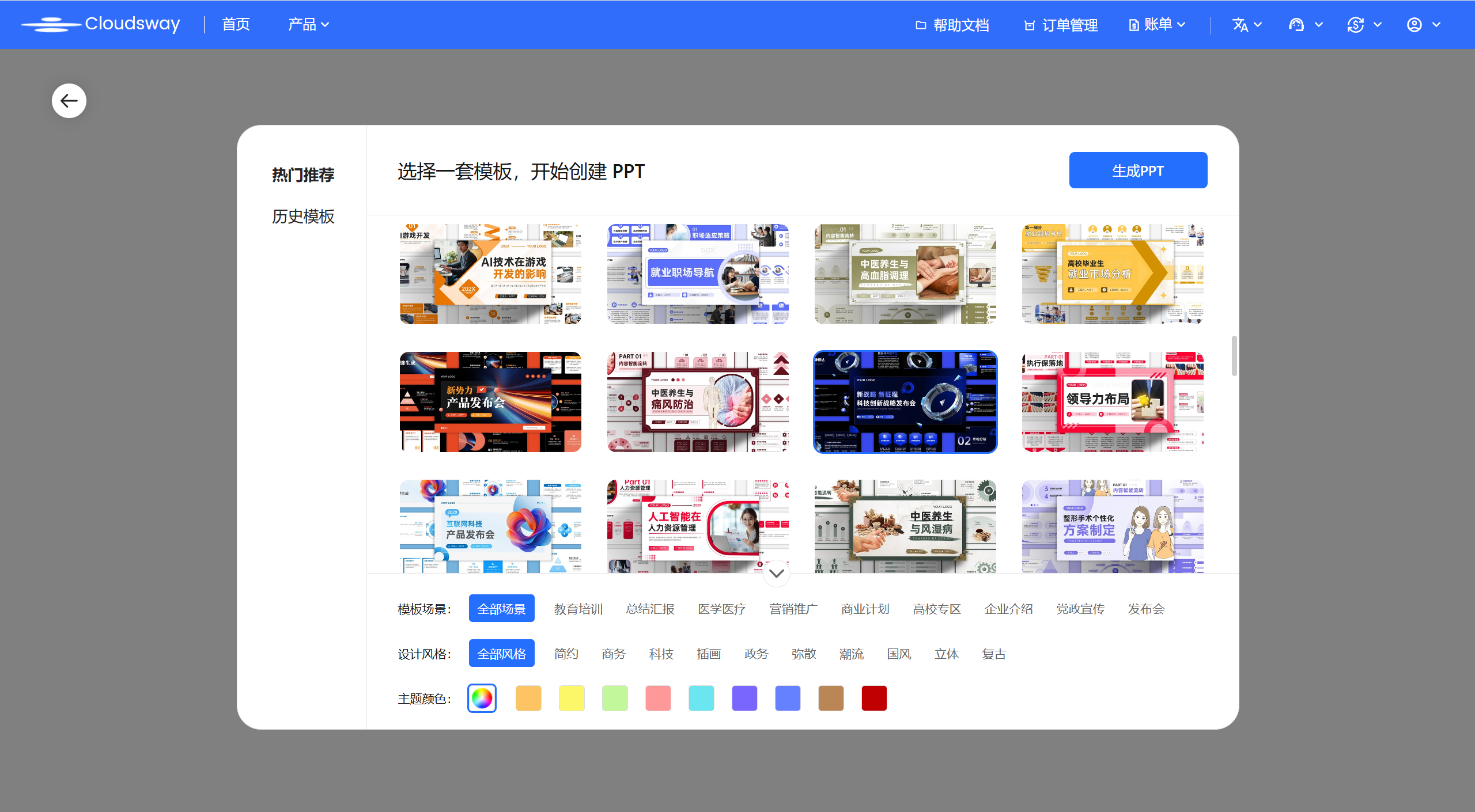Click the Cloudsway logo
Viewport: 1475px width, 812px height.
tap(101, 24)
